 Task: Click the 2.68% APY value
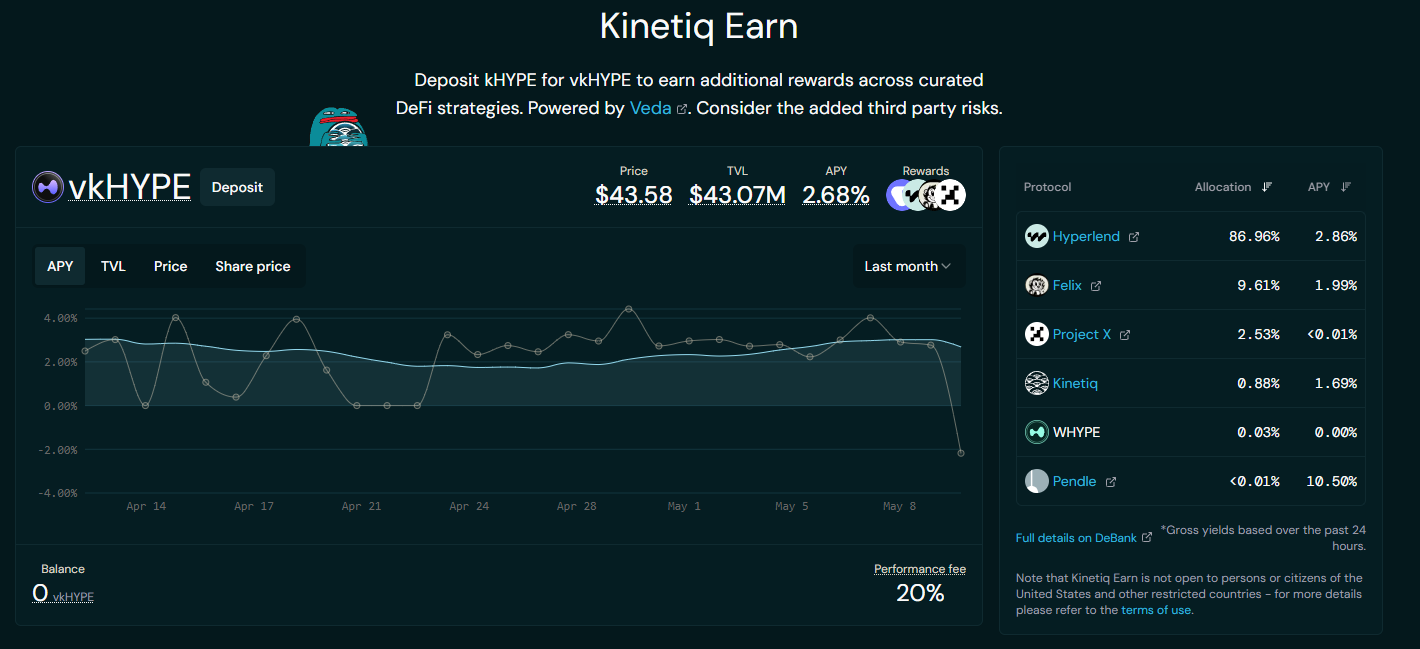click(x=836, y=195)
